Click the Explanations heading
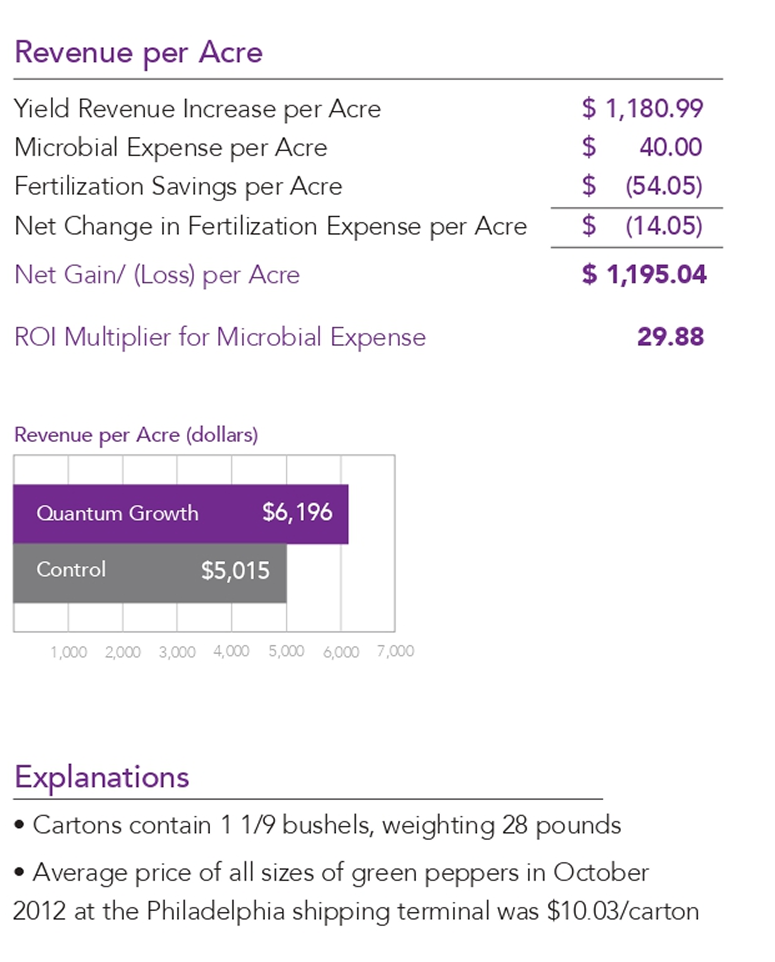The width and height of the screenshot is (775, 962). pos(101,777)
